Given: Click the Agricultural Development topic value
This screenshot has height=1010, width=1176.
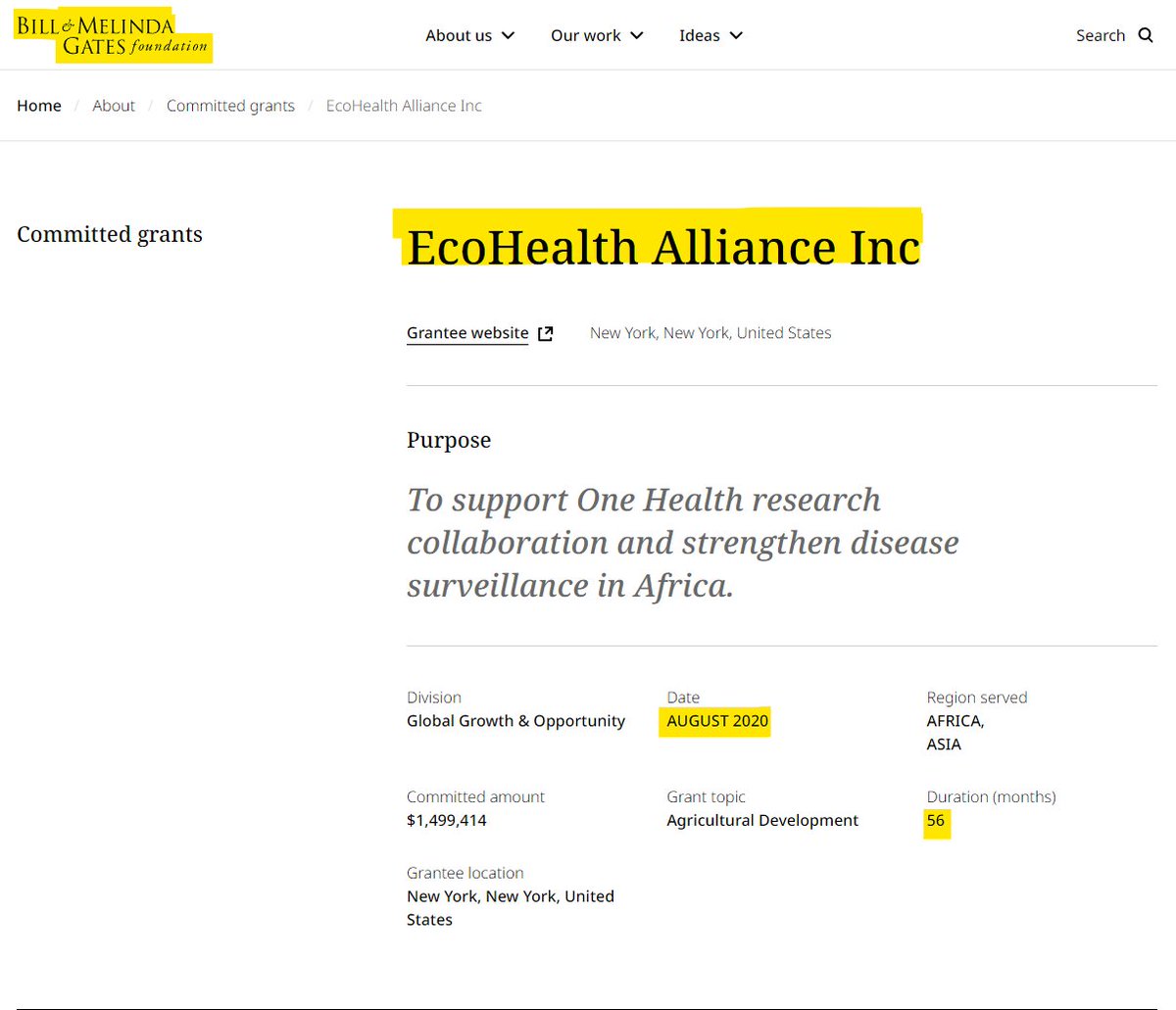Looking at the screenshot, I should [762, 821].
